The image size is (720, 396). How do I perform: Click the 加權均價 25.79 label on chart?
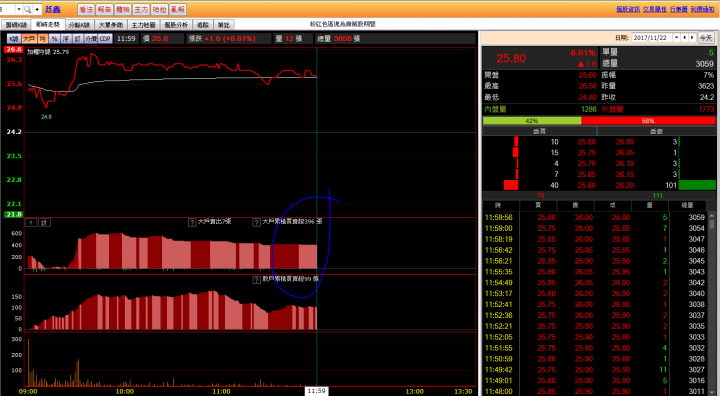[x=48, y=52]
